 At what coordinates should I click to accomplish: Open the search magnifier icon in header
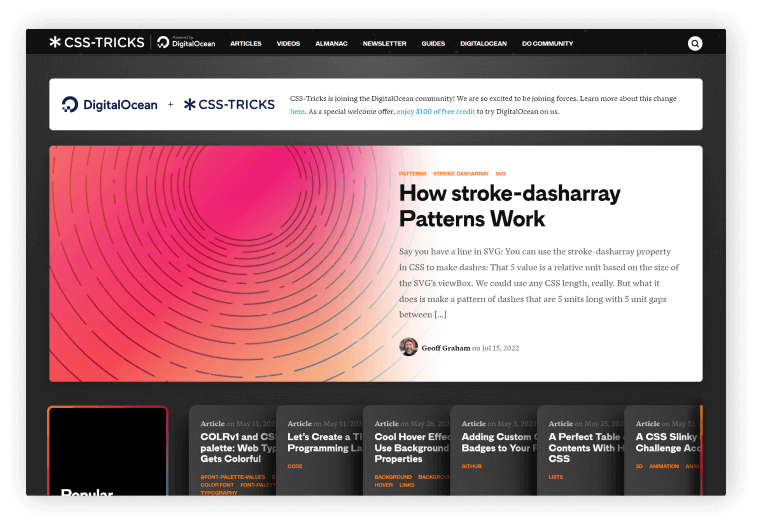point(695,44)
